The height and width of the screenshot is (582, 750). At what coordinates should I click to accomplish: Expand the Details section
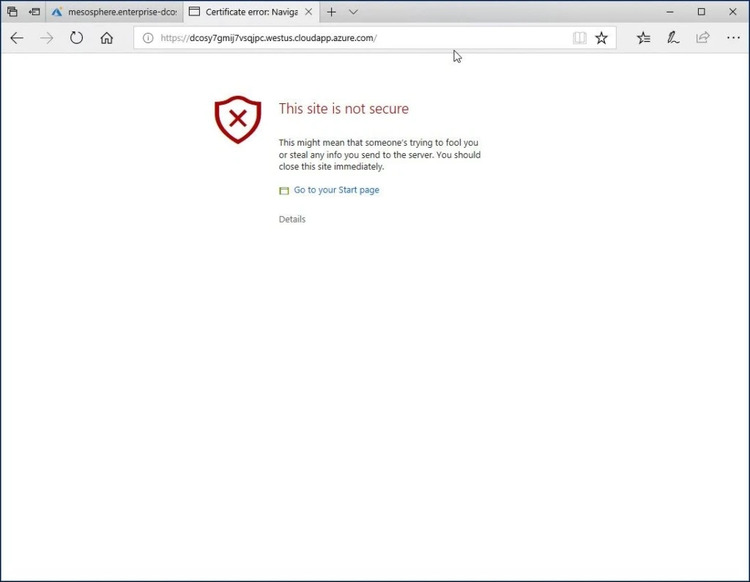point(292,219)
